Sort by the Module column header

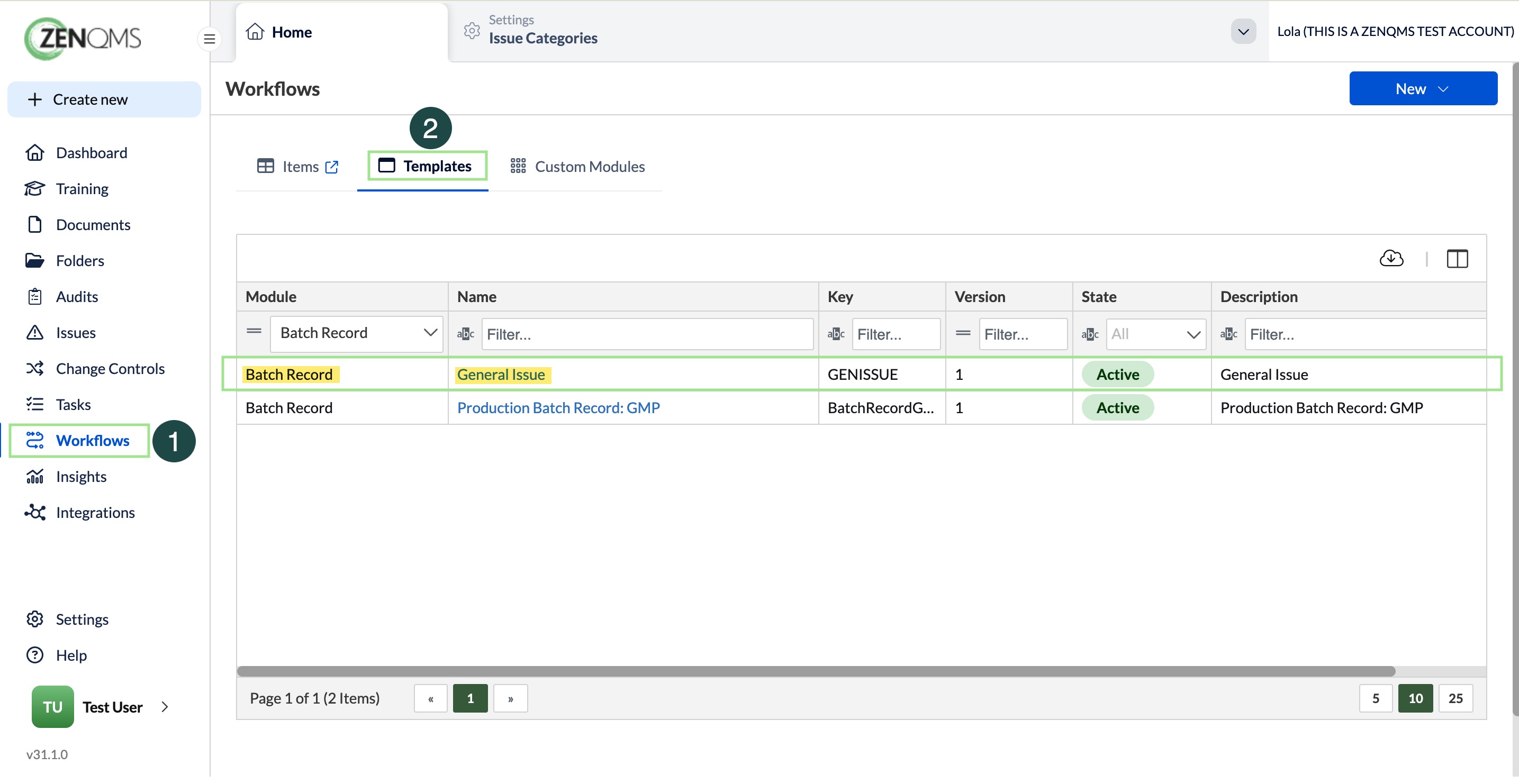pyautogui.click(x=342, y=296)
